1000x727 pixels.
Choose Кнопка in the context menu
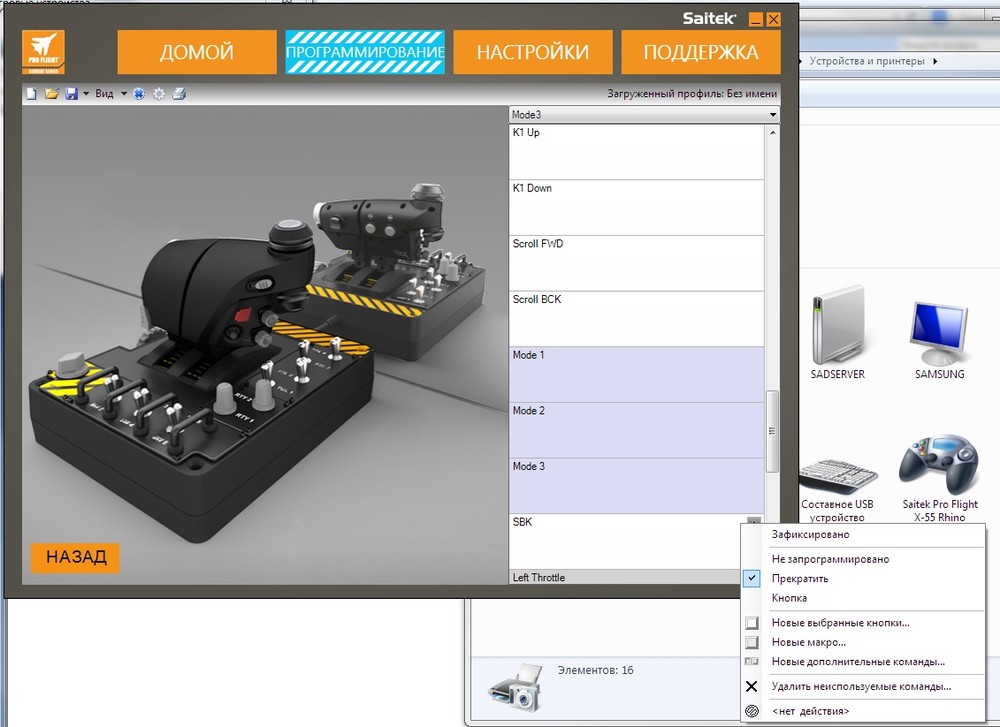(x=863, y=598)
